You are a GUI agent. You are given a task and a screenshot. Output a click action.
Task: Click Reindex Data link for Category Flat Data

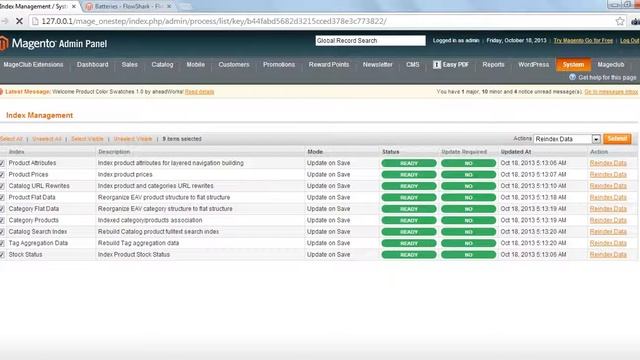pos(608,209)
